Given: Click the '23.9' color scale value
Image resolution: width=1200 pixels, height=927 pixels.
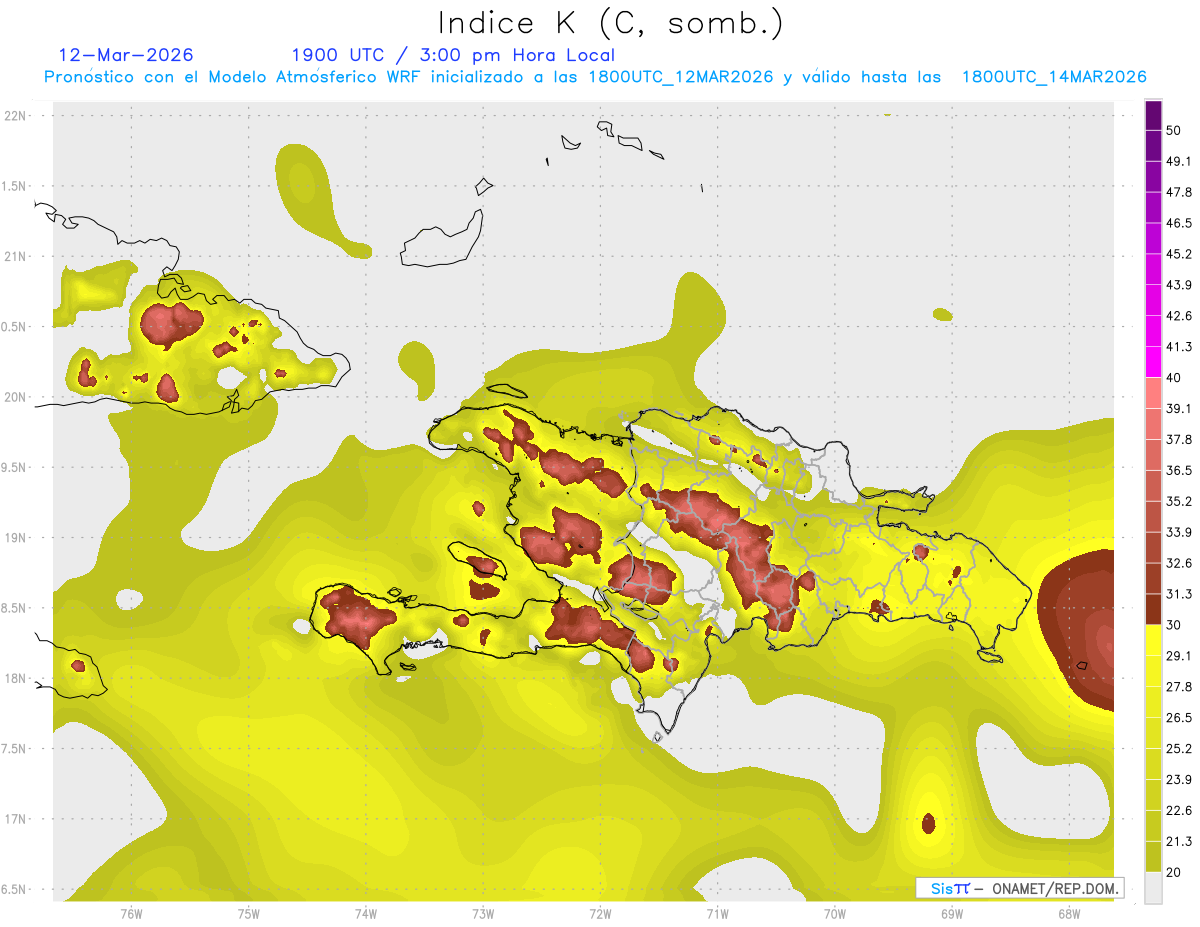Looking at the screenshot, I should (x=1179, y=780).
